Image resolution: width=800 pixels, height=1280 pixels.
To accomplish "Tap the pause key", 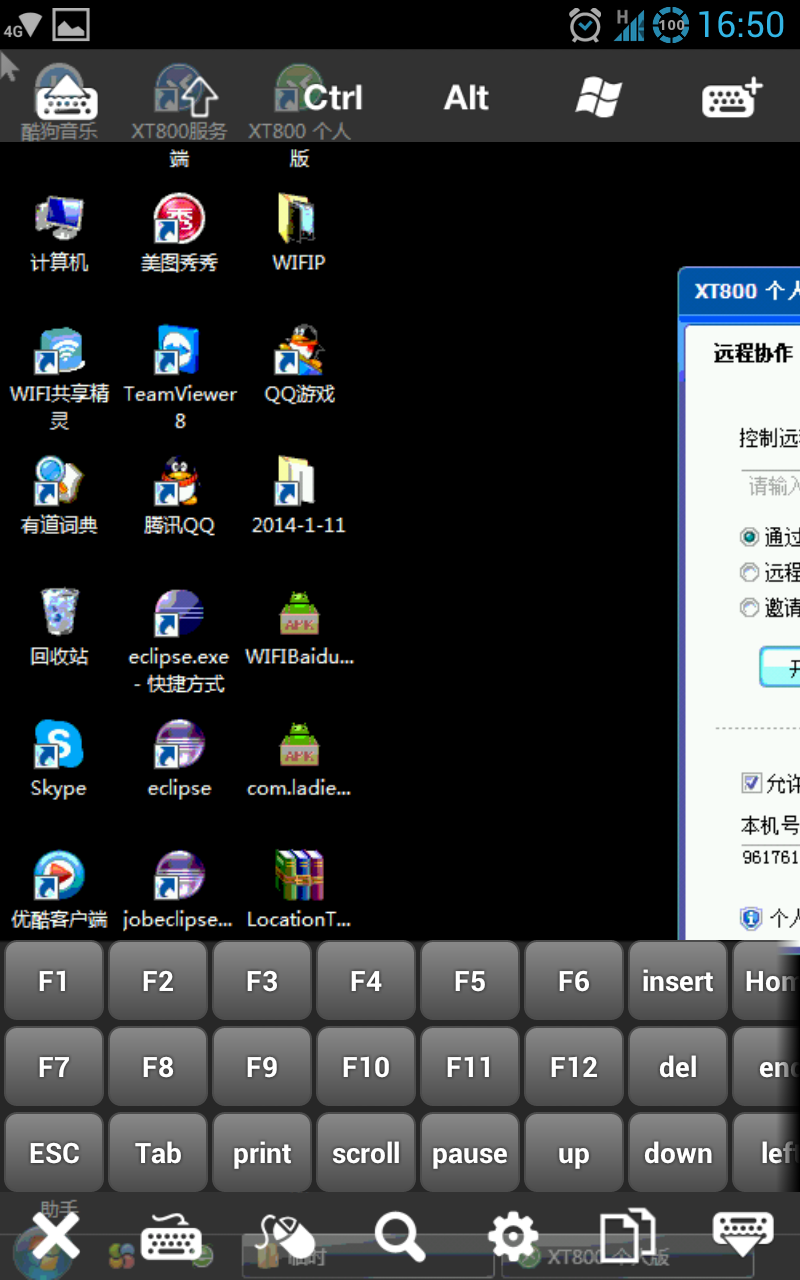I will (x=470, y=1153).
